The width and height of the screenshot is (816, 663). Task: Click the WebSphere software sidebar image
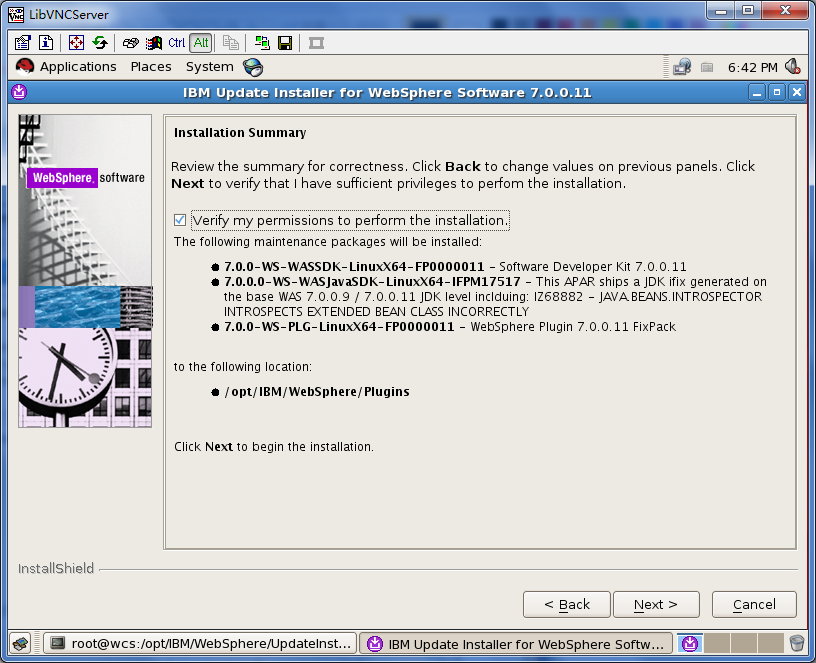85,271
